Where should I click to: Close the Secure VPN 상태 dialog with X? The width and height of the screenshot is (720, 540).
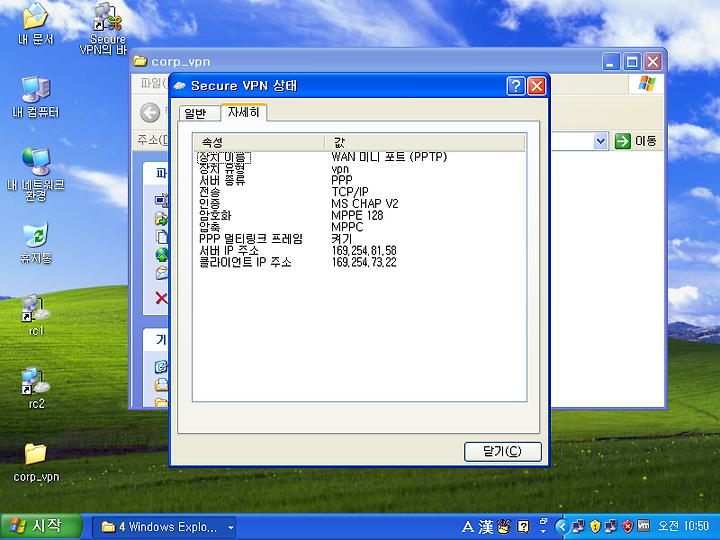pyautogui.click(x=536, y=86)
